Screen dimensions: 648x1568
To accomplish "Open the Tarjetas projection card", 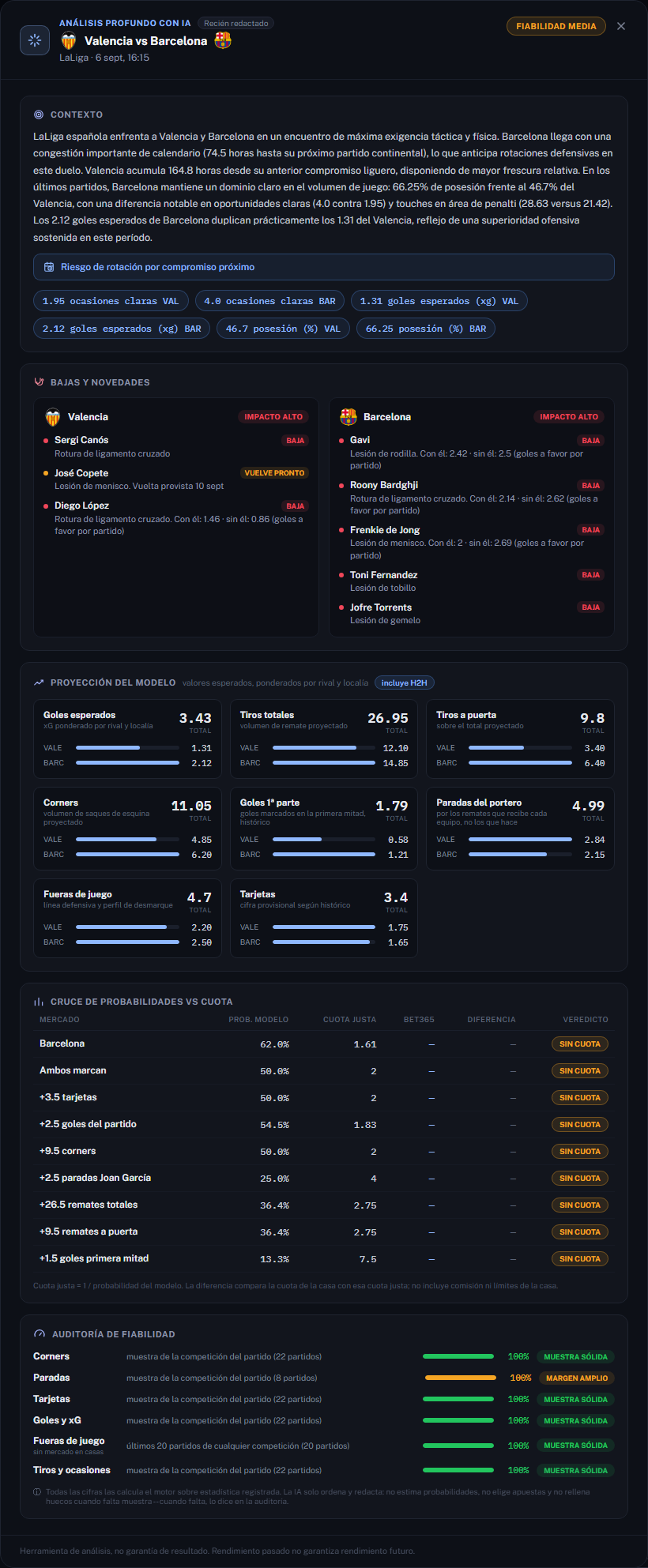I will [x=324, y=919].
